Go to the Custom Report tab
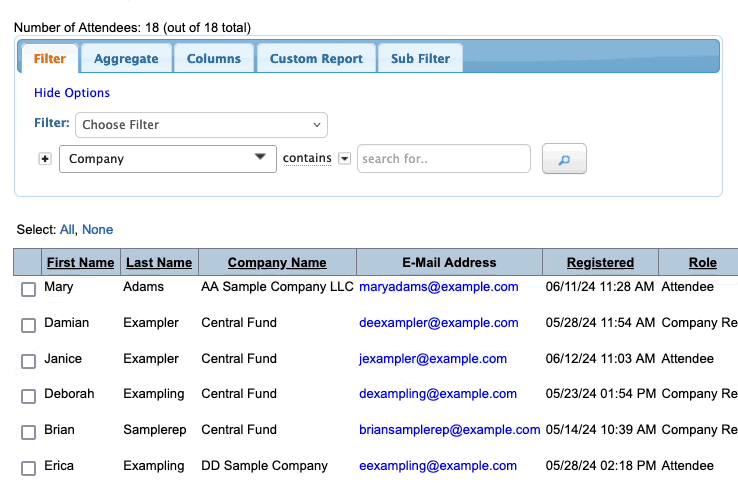The width and height of the screenshot is (738, 486). coord(316,58)
